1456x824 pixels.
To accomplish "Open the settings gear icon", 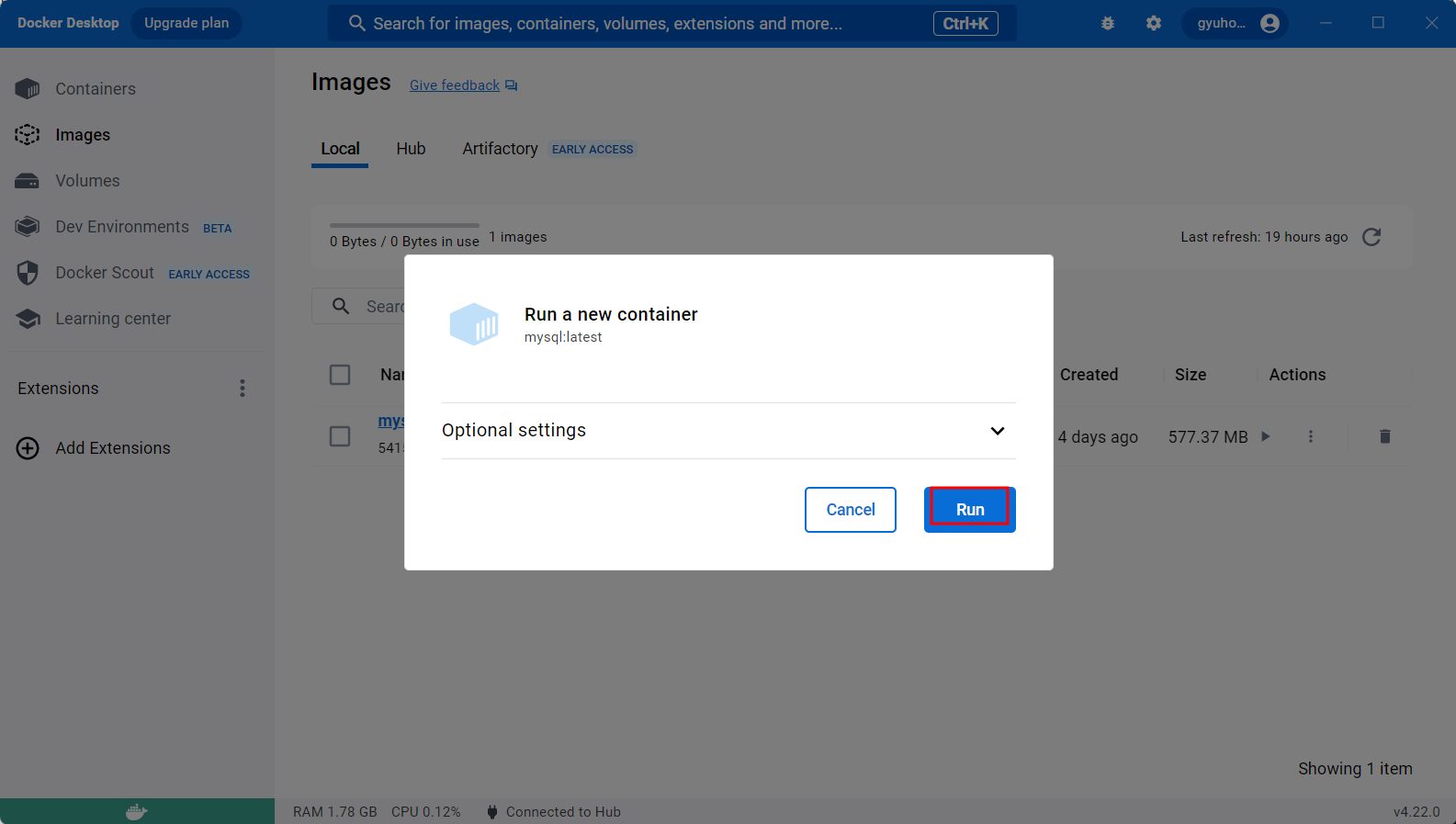I will point(1154,23).
